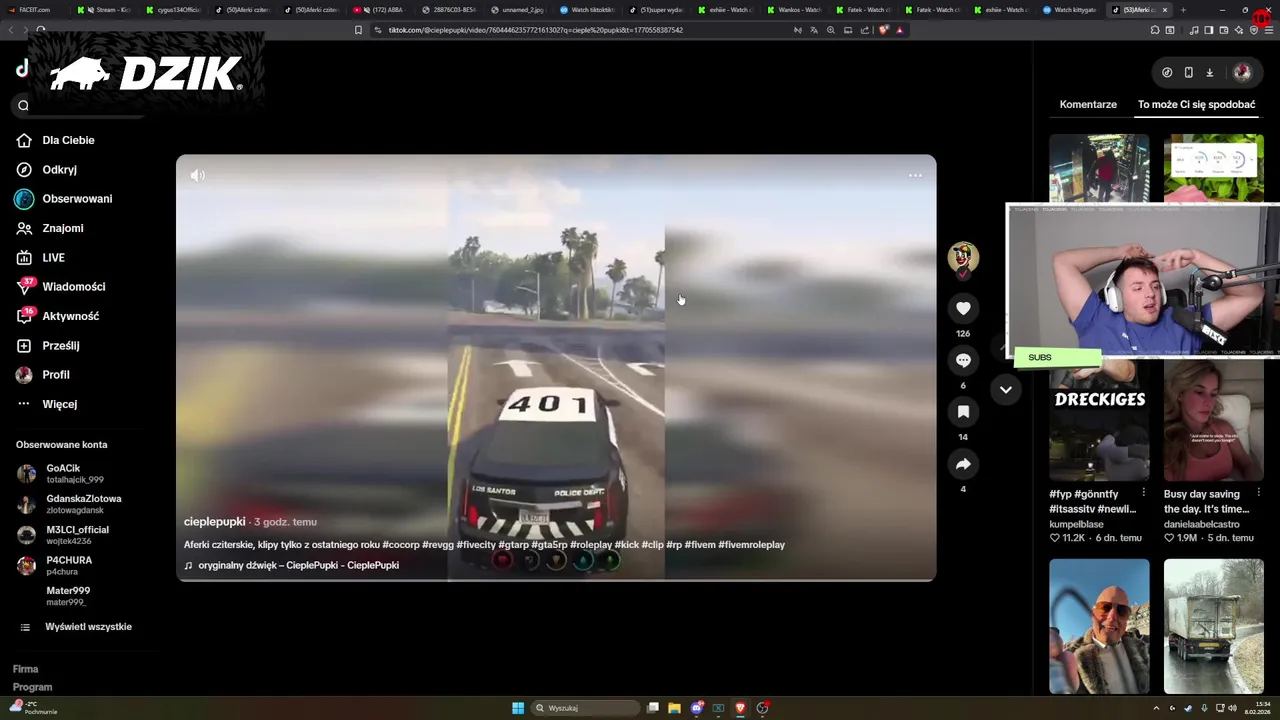
Task: Click the download app icon in header
Action: point(1209,72)
